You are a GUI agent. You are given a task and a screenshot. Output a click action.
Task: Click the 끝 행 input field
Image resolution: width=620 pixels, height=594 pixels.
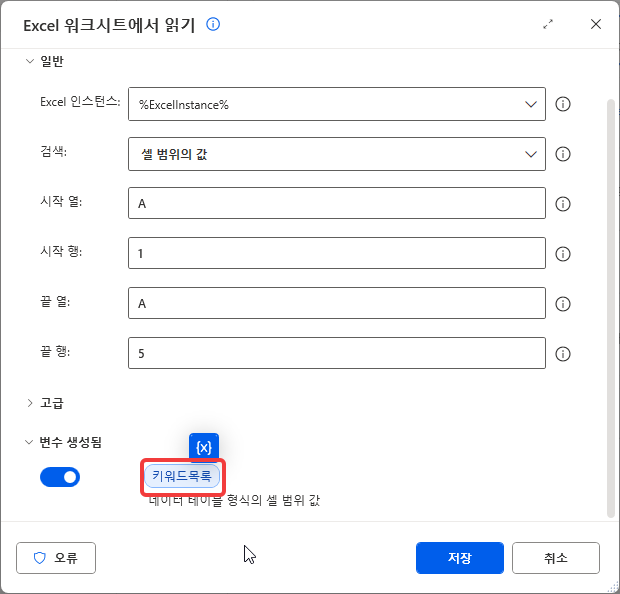pos(337,353)
